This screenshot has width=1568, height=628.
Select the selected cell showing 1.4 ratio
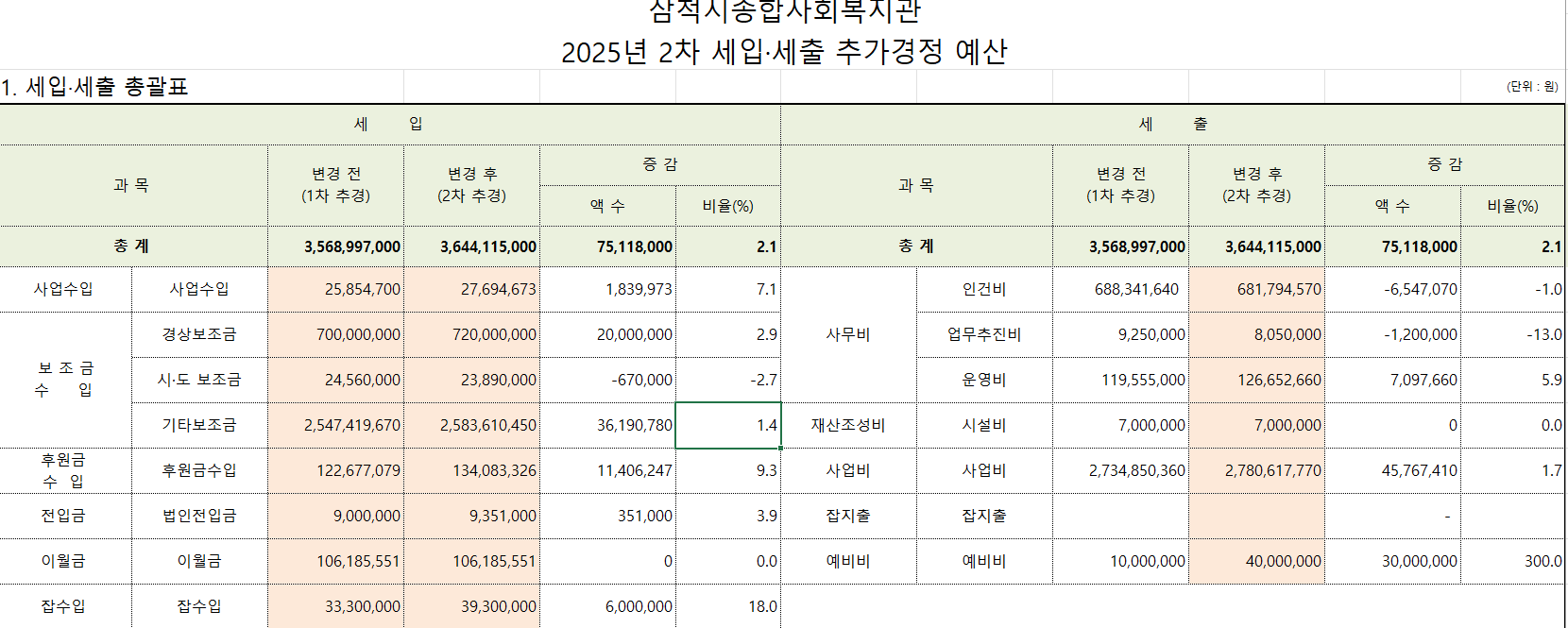tap(727, 425)
